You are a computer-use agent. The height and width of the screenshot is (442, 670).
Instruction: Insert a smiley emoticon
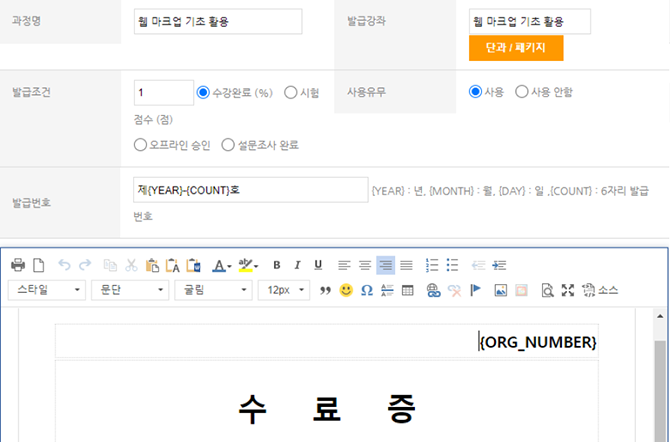click(x=346, y=290)
